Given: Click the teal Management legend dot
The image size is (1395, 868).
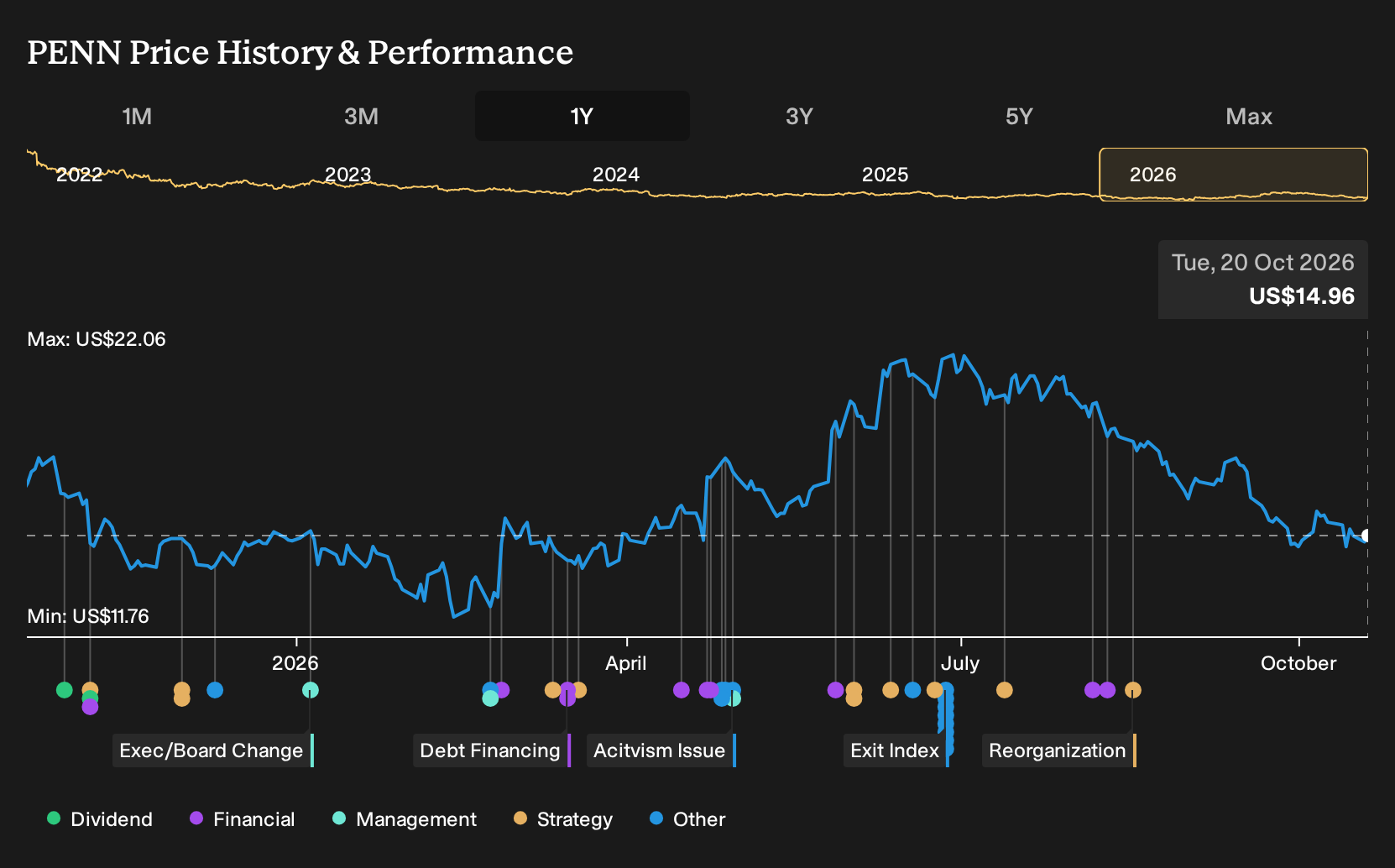Looking at the screenshot, I should coord(339,818).
